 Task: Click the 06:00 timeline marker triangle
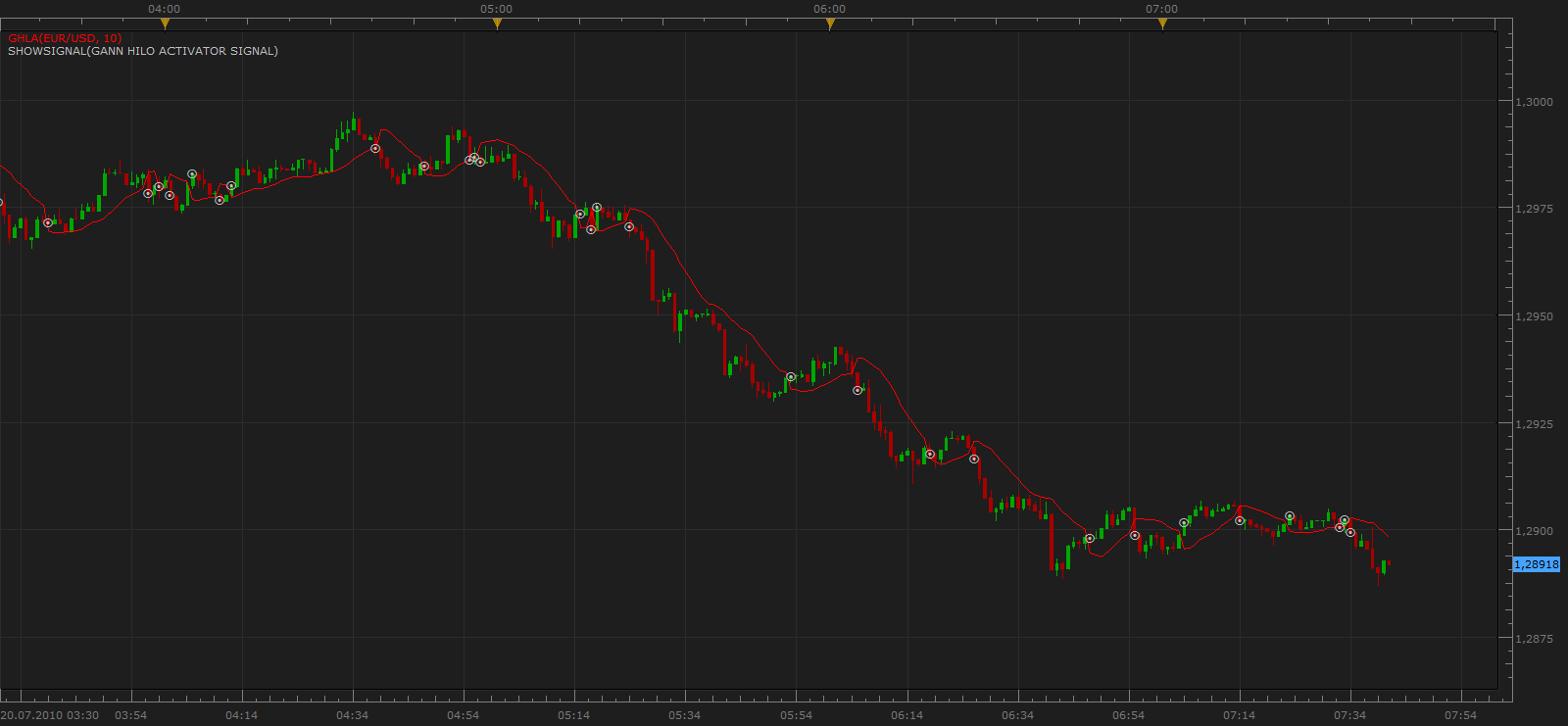click(x=830, y=24)
